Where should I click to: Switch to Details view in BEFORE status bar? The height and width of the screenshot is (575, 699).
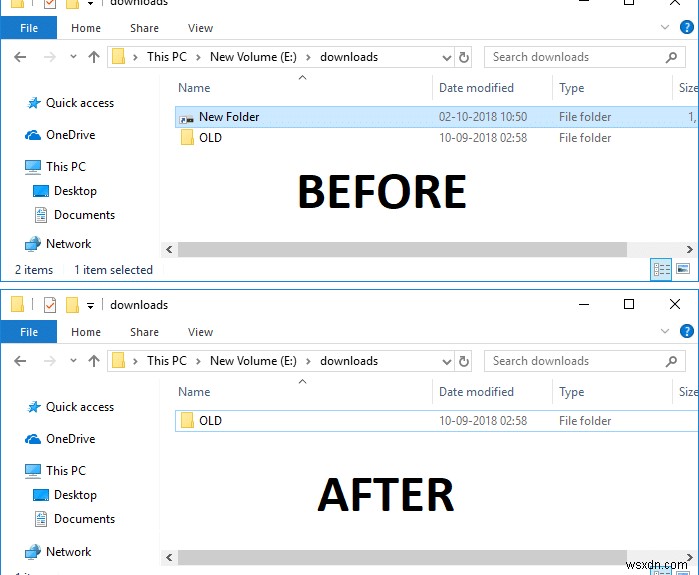pos(662,269)
